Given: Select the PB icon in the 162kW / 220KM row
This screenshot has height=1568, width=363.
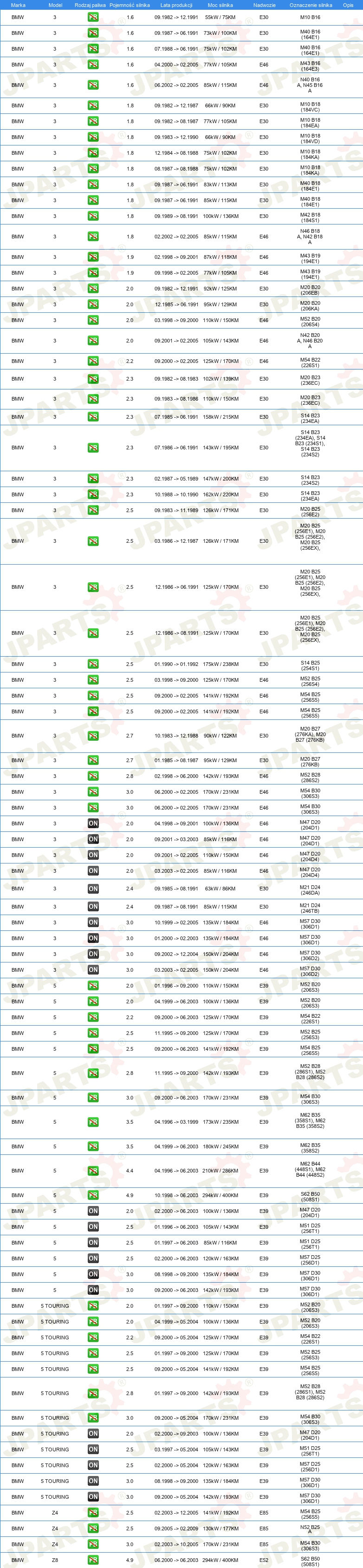Looking at the screenshot, I should click(93, 494).
